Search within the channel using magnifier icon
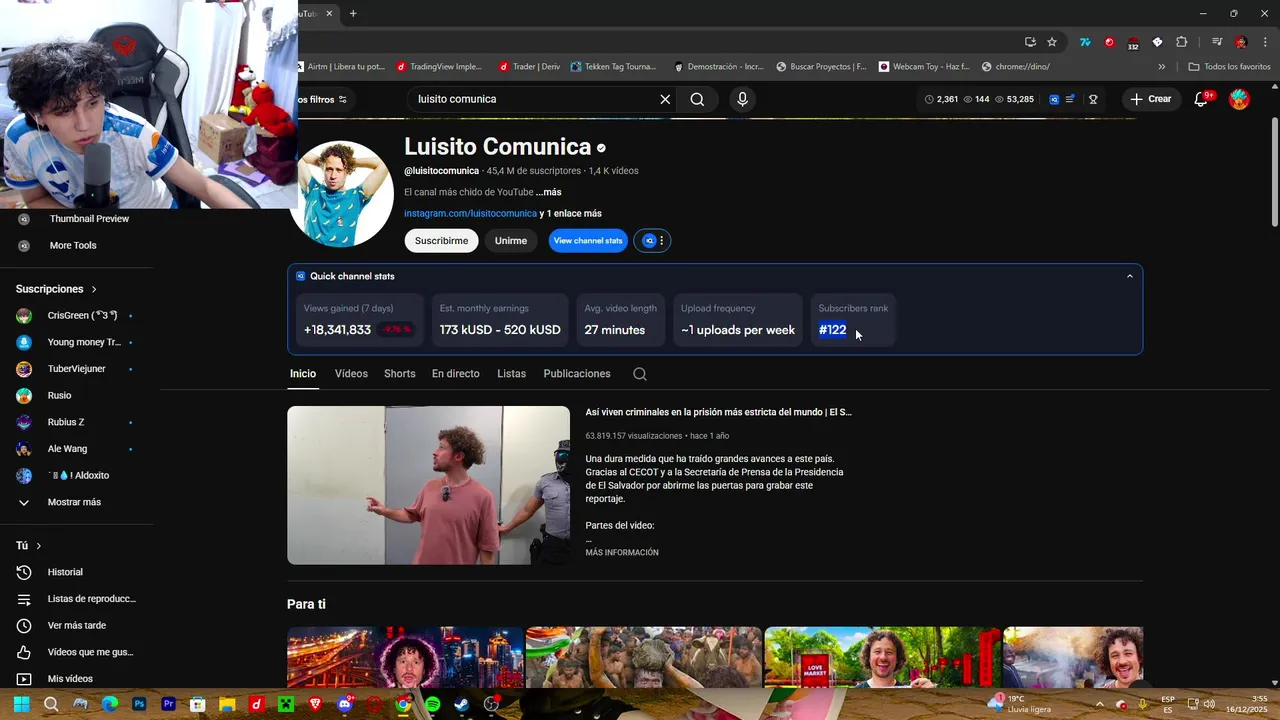Image resolution: width=1280 pixels, height=720 pixels. 640,374
